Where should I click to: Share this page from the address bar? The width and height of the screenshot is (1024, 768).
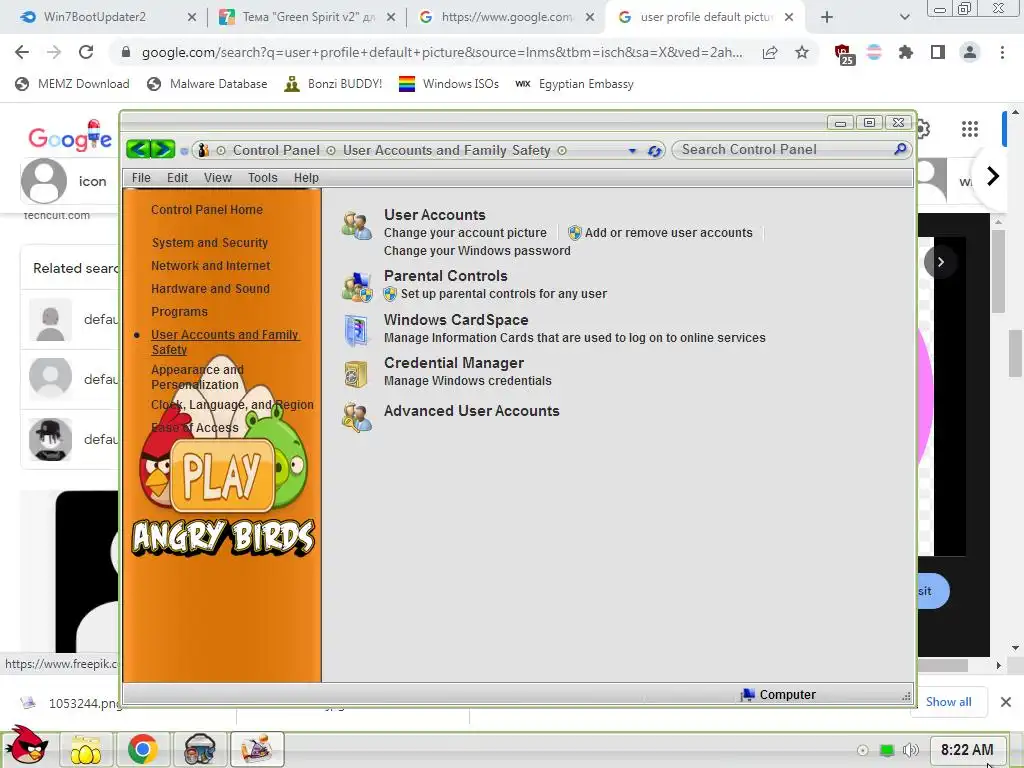point(770,52)
